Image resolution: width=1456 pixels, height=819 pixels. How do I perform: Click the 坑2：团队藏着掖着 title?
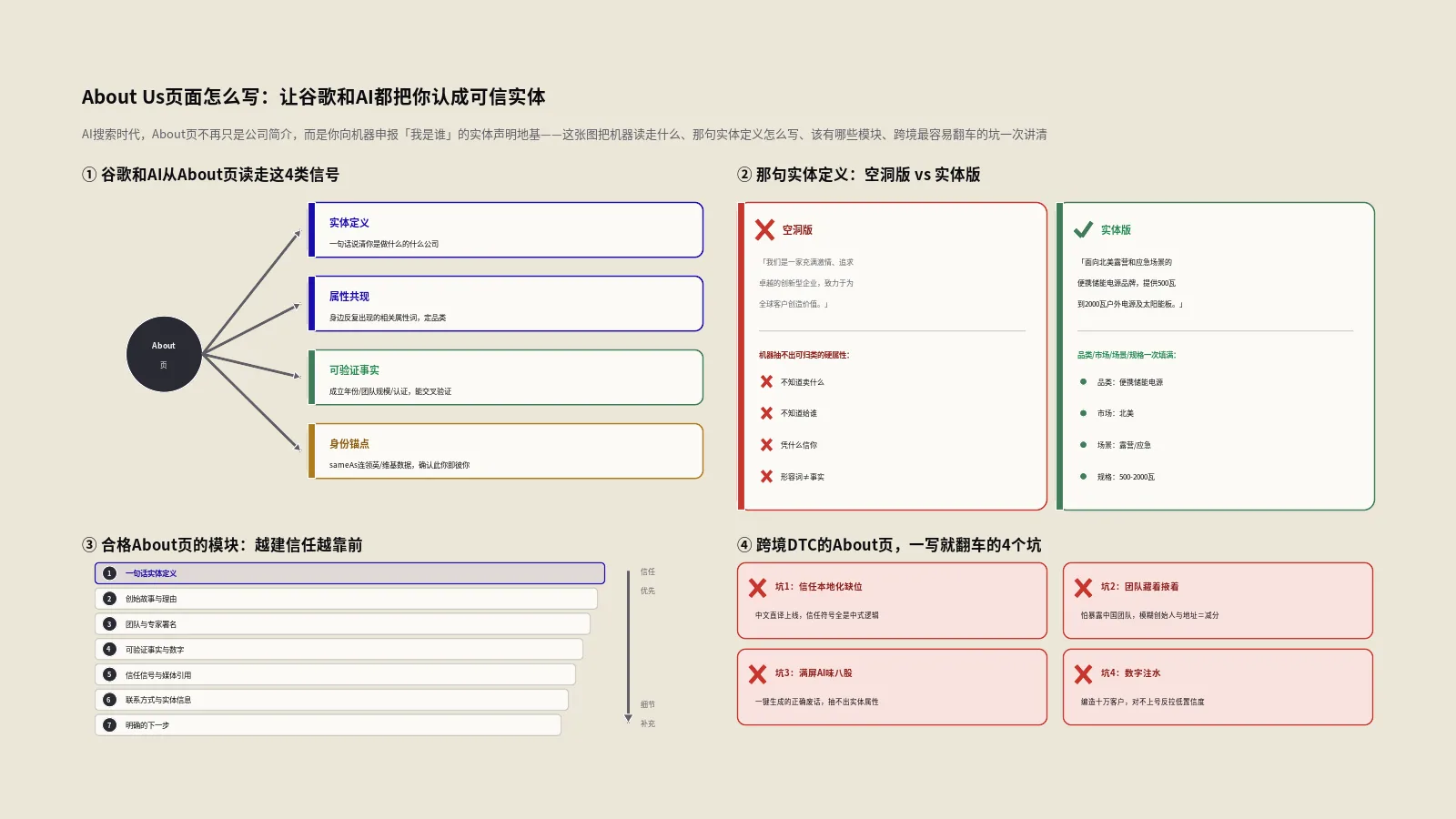point(1139,587)
